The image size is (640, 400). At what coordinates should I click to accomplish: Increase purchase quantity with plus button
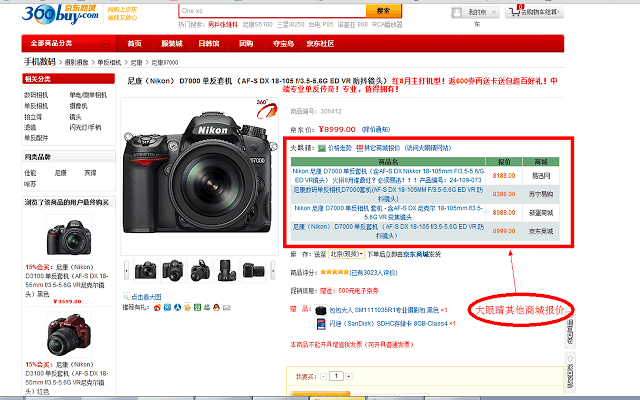point(349,376)
